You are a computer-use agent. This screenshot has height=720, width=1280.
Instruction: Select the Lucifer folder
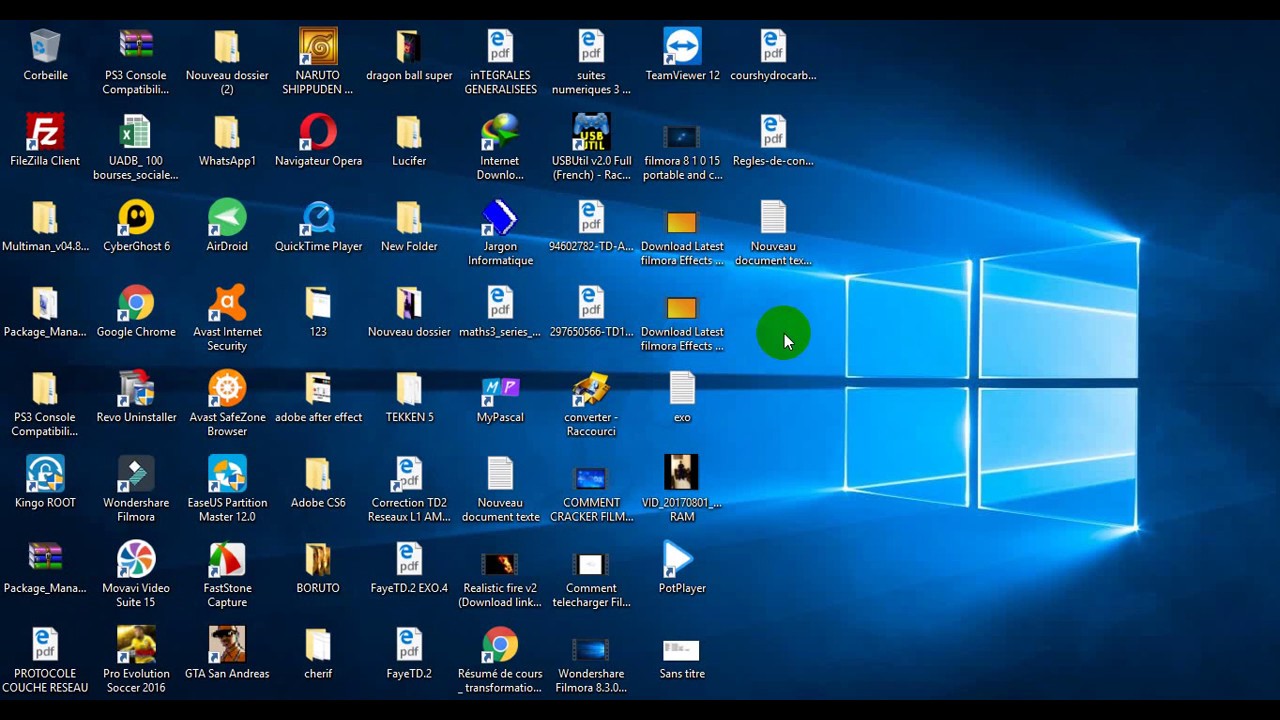[x=409, y=132]
